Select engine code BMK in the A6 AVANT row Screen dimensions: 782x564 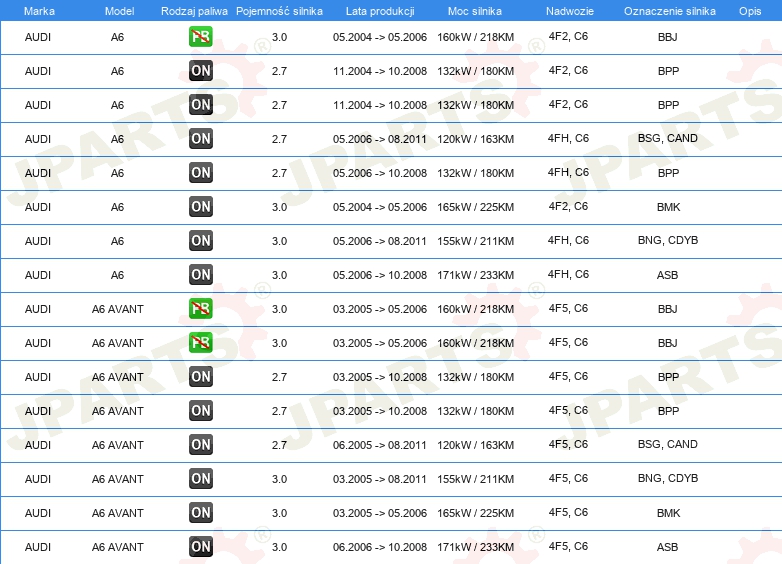pos(668,513)
